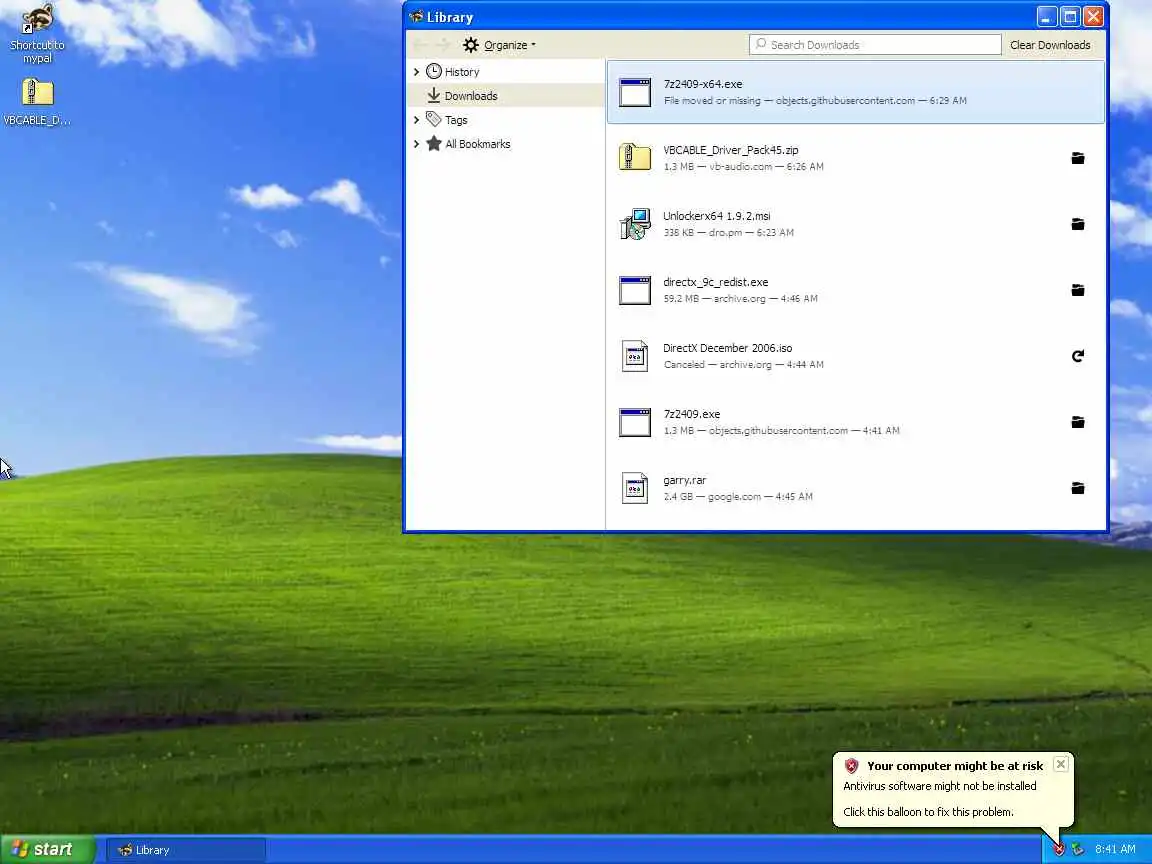The width and height of the screenshot is (1152, 864).
Task: Show garry.rar in its folder
Action: tap(1077, 489)
